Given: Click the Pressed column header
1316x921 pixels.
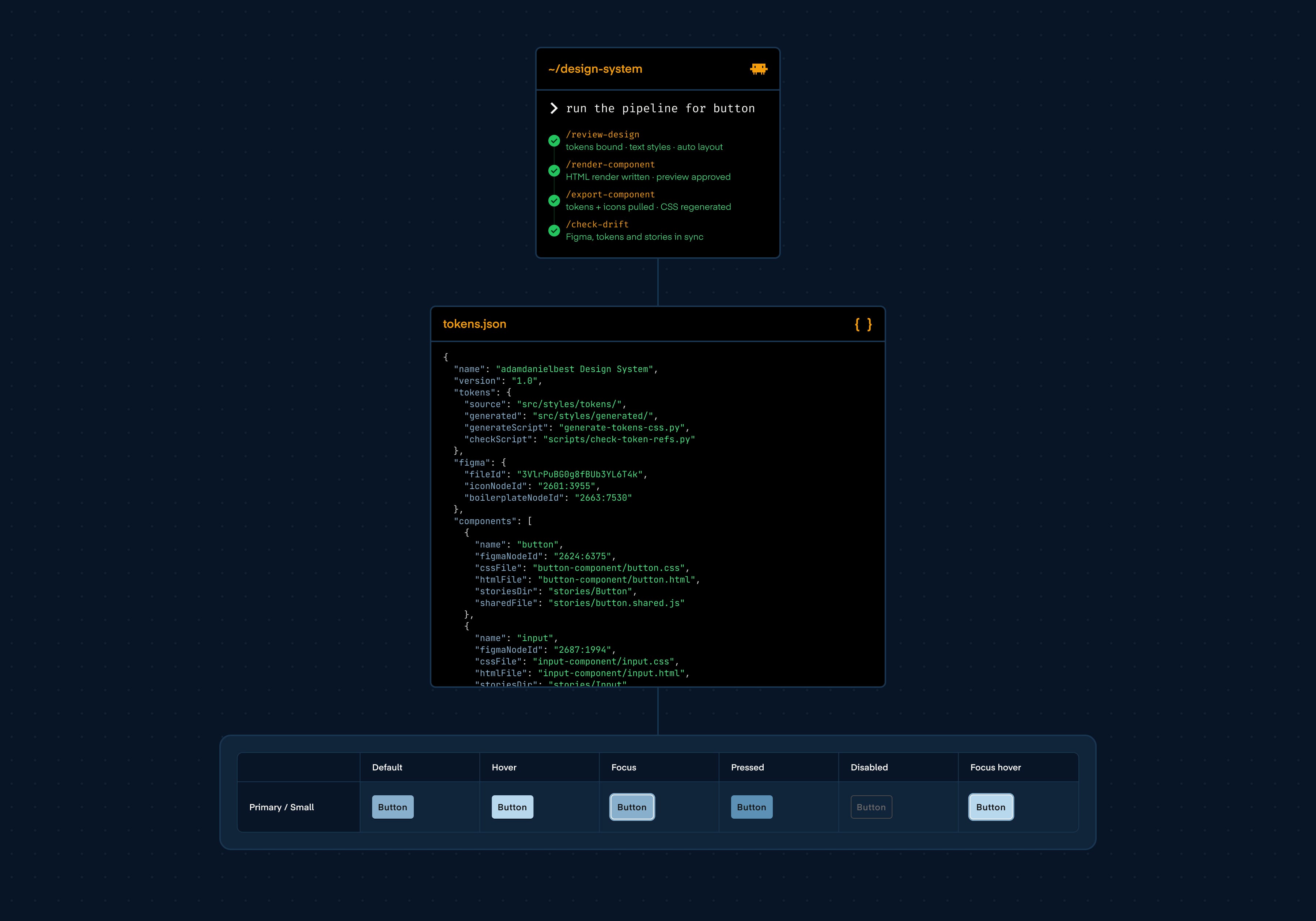Looking at the screenshot, I should (748, 767).
